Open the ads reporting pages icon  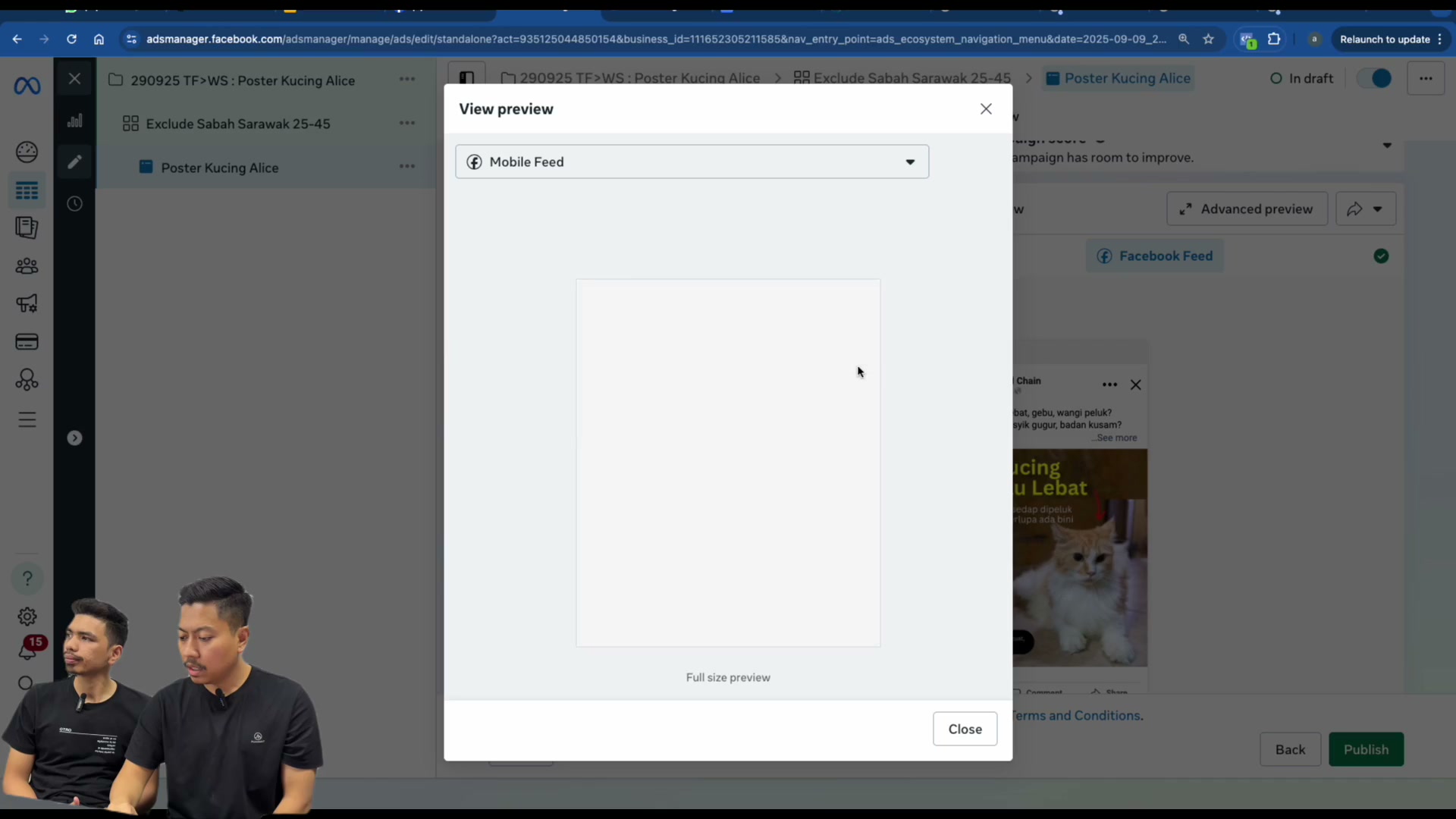[x=27, y=227]
